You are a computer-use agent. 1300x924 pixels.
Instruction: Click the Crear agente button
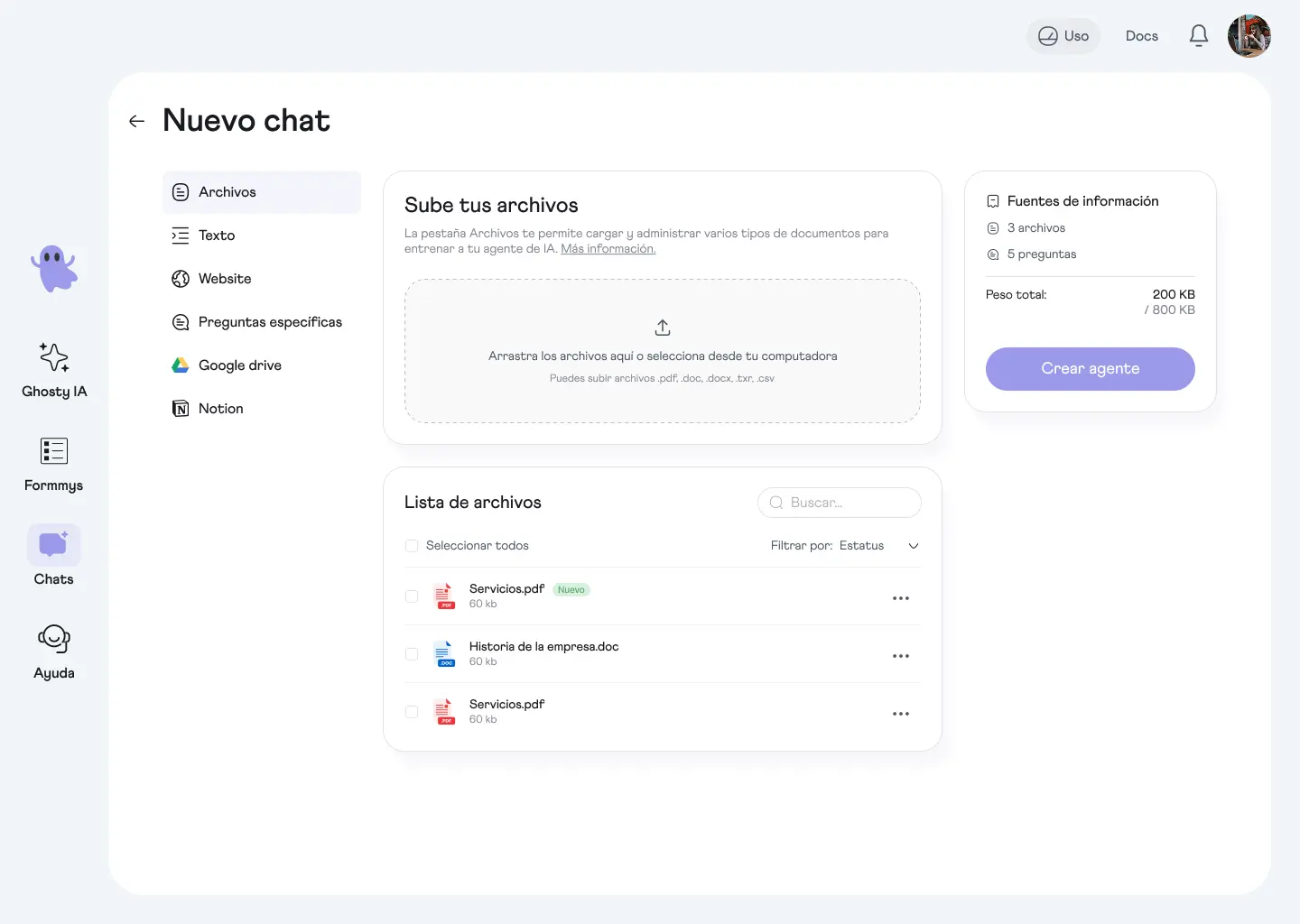(1090, 369)
